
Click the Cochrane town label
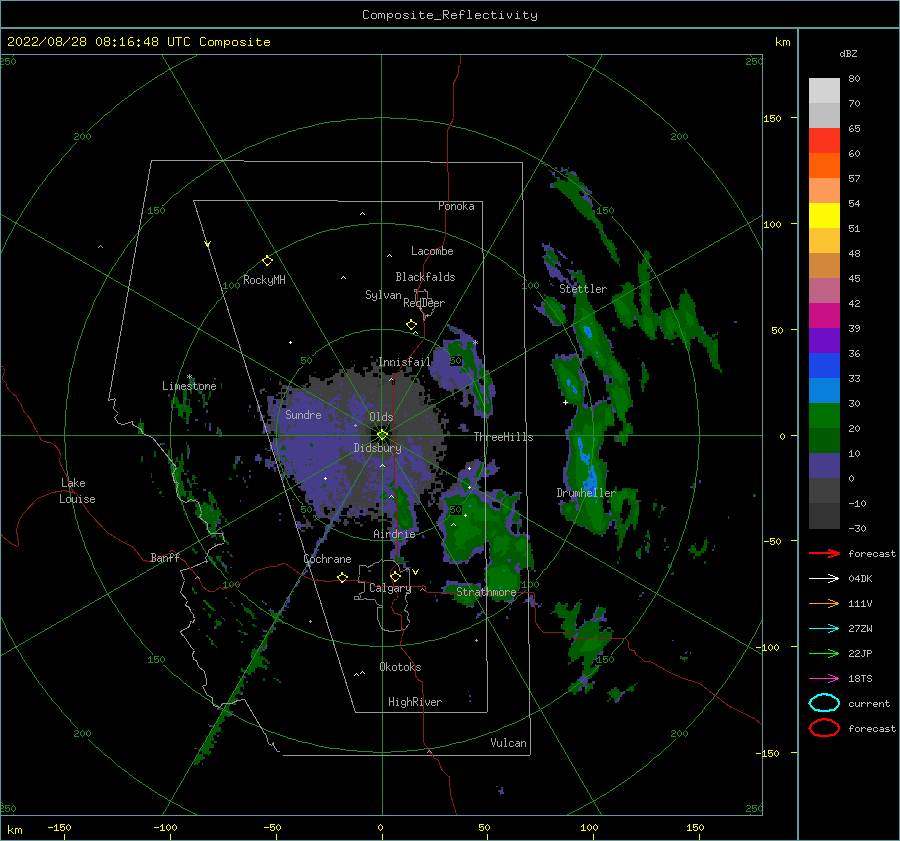(x=327, y=559)
